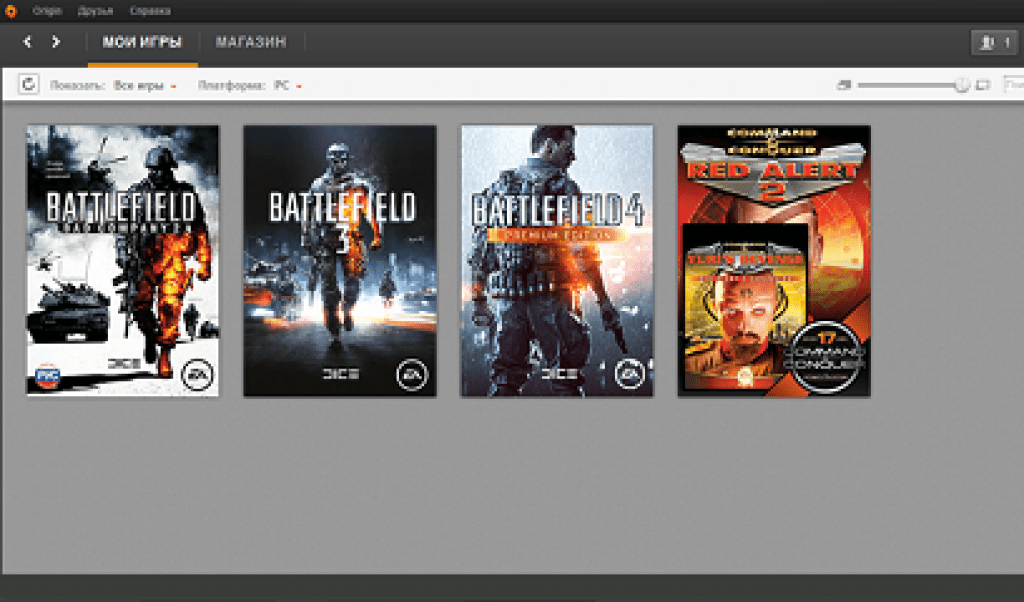Go back with the left arrow
Screen dimensions: 1024x602
point(27,42)
